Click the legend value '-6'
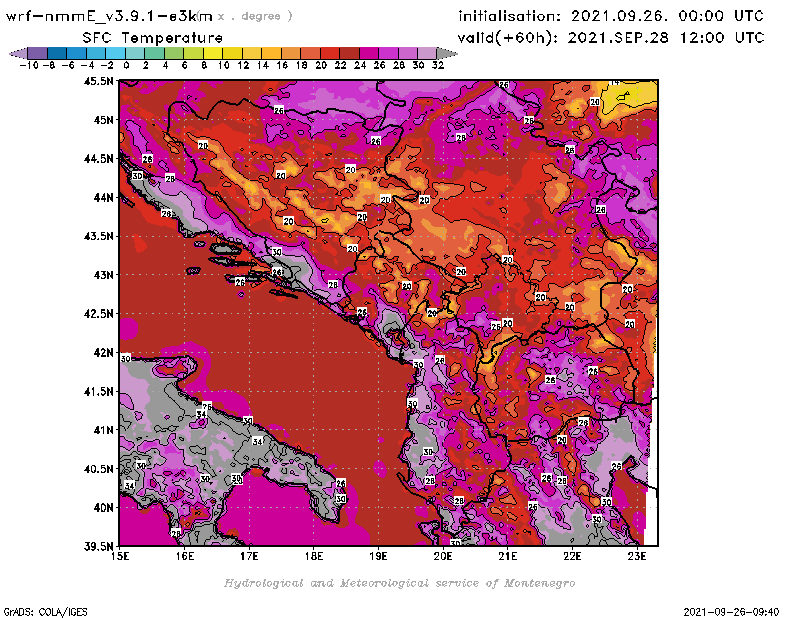Viewport: 800px width, 618px height. click(68, 65)
